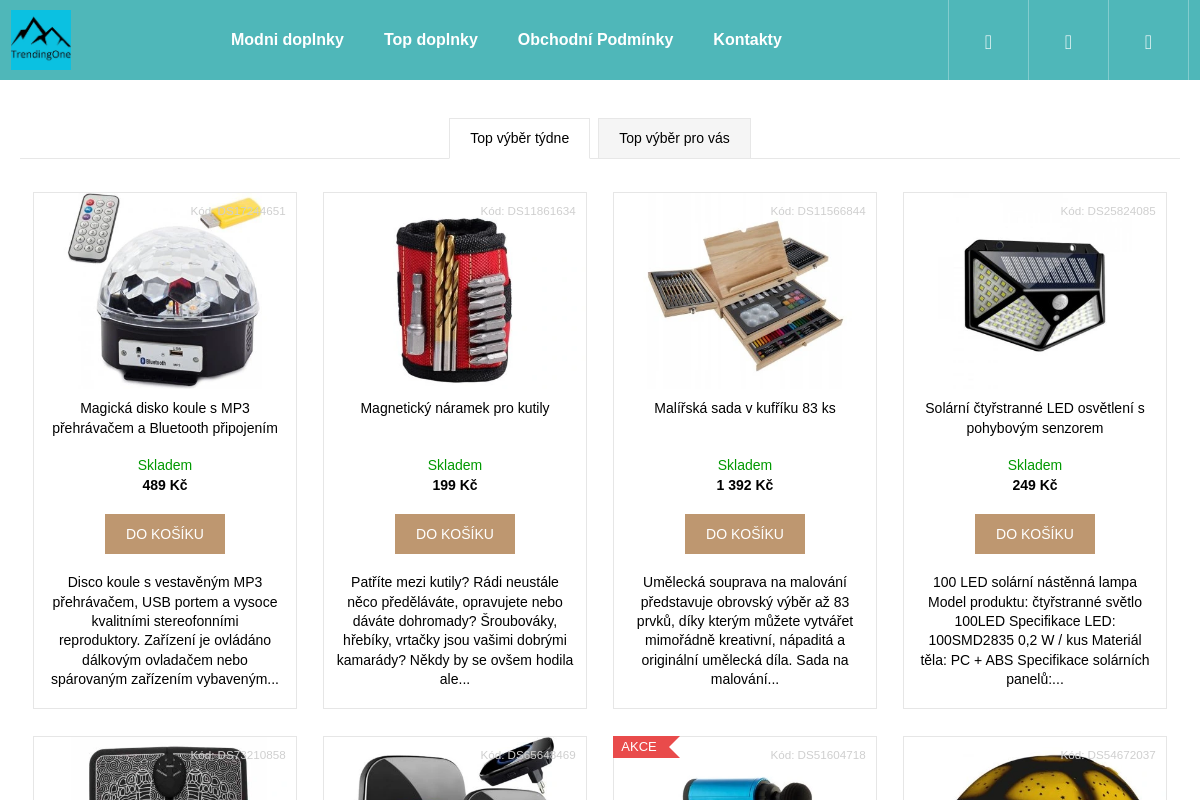
Task: Add the solar LED light to cart
Action: pyautogui.click(x=1035, y=534)
